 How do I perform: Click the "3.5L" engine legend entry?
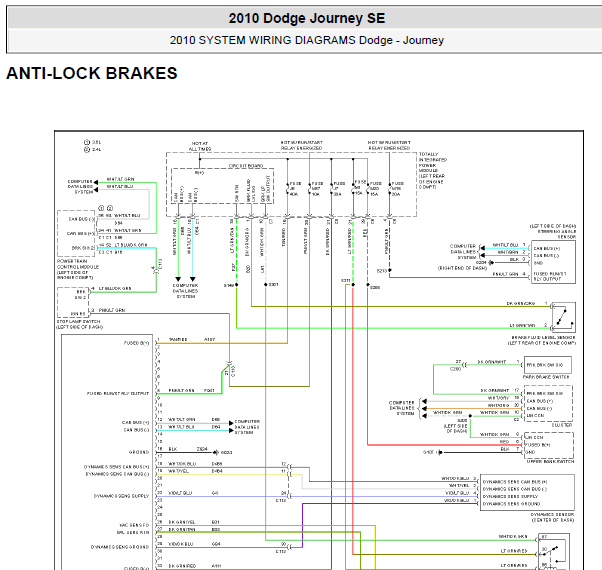(x=93, y=142)
